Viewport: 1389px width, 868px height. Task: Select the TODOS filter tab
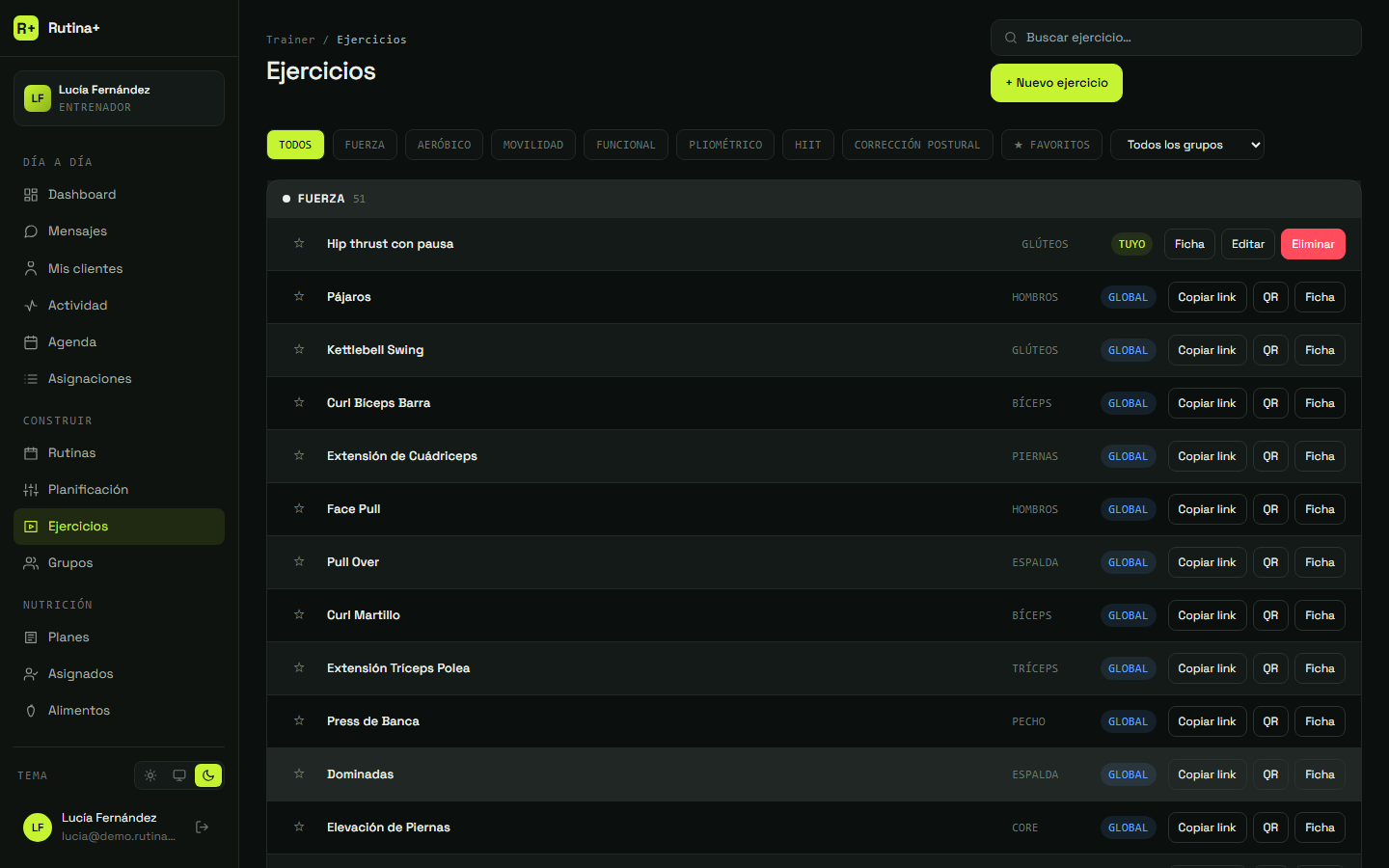point(295,145)
